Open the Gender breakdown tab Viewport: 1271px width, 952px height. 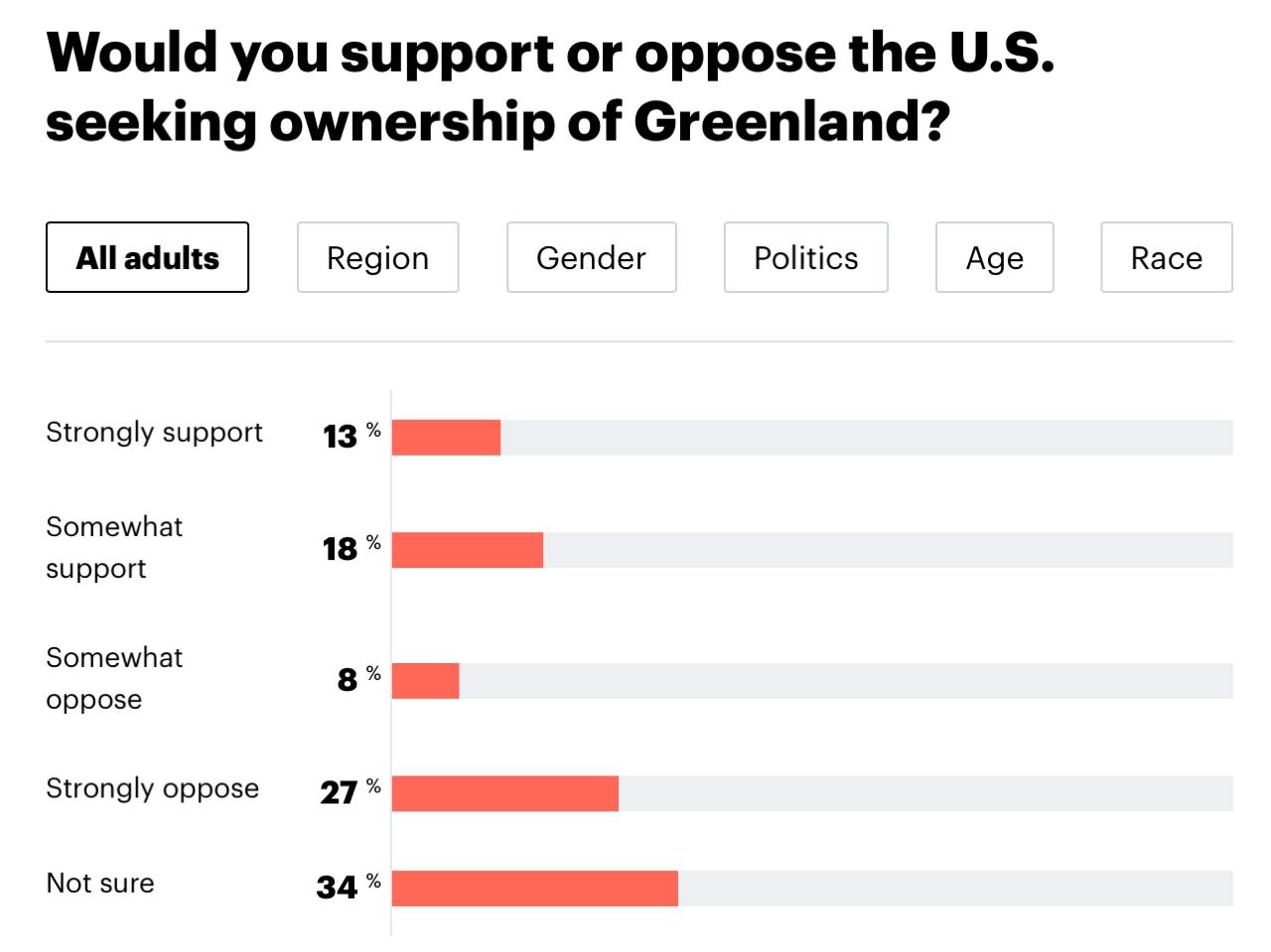(591, 257)
